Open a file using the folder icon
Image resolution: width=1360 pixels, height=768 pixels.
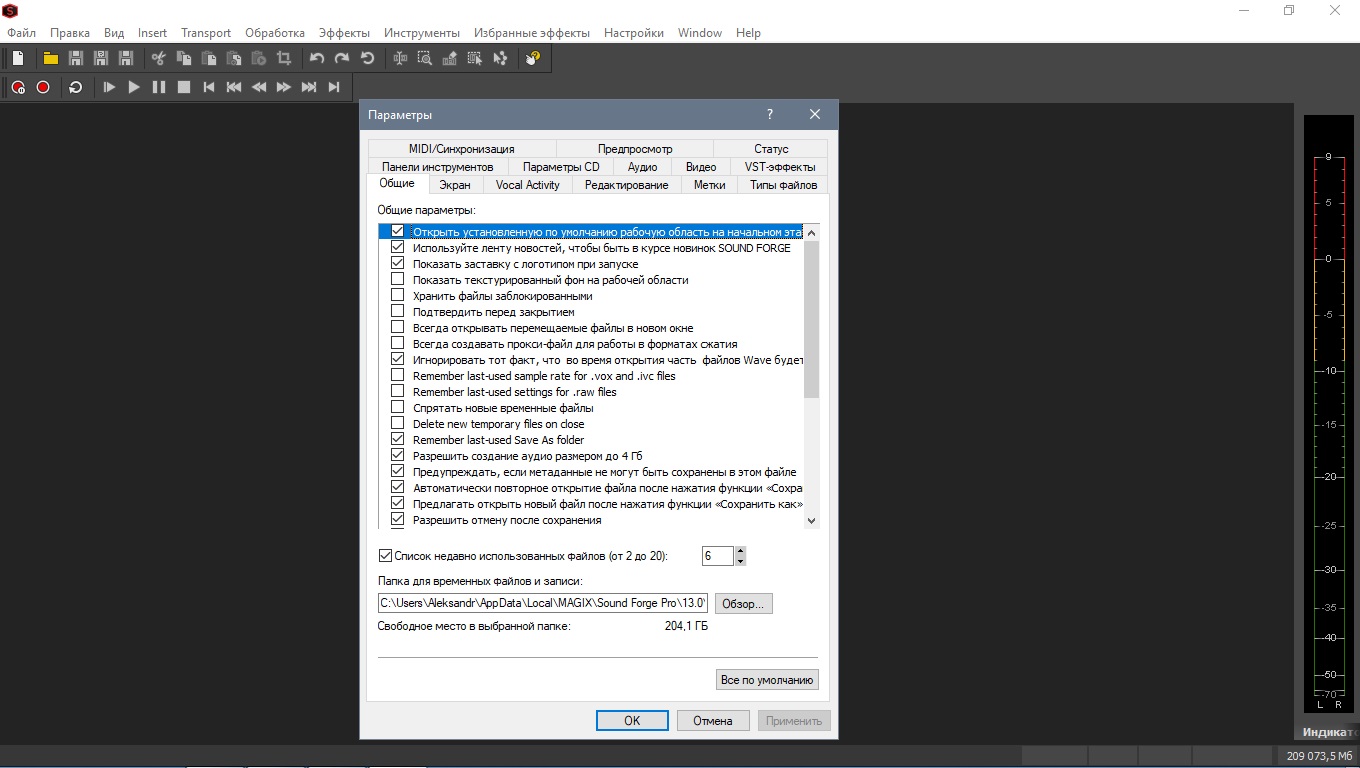[50, 58]
